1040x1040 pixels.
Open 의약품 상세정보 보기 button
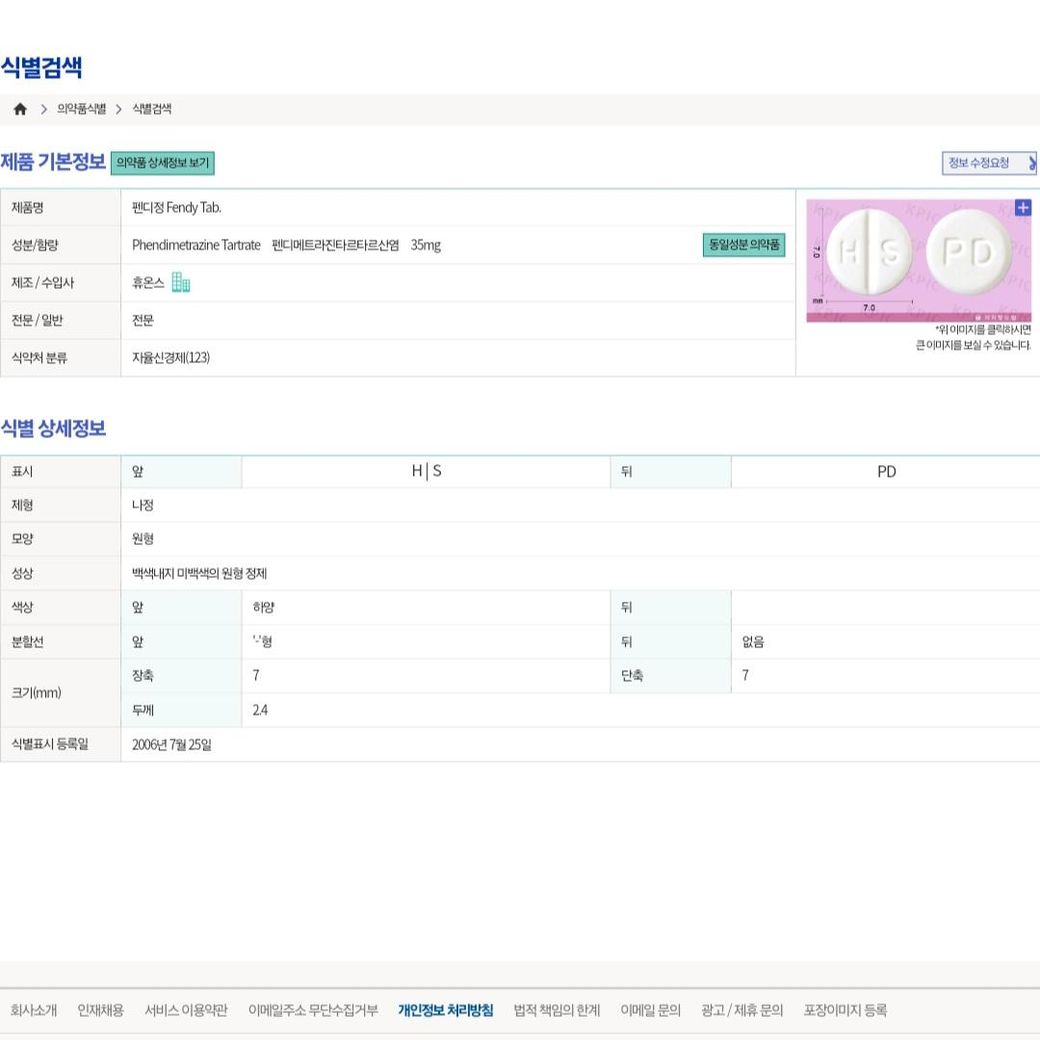click(162, 163)
